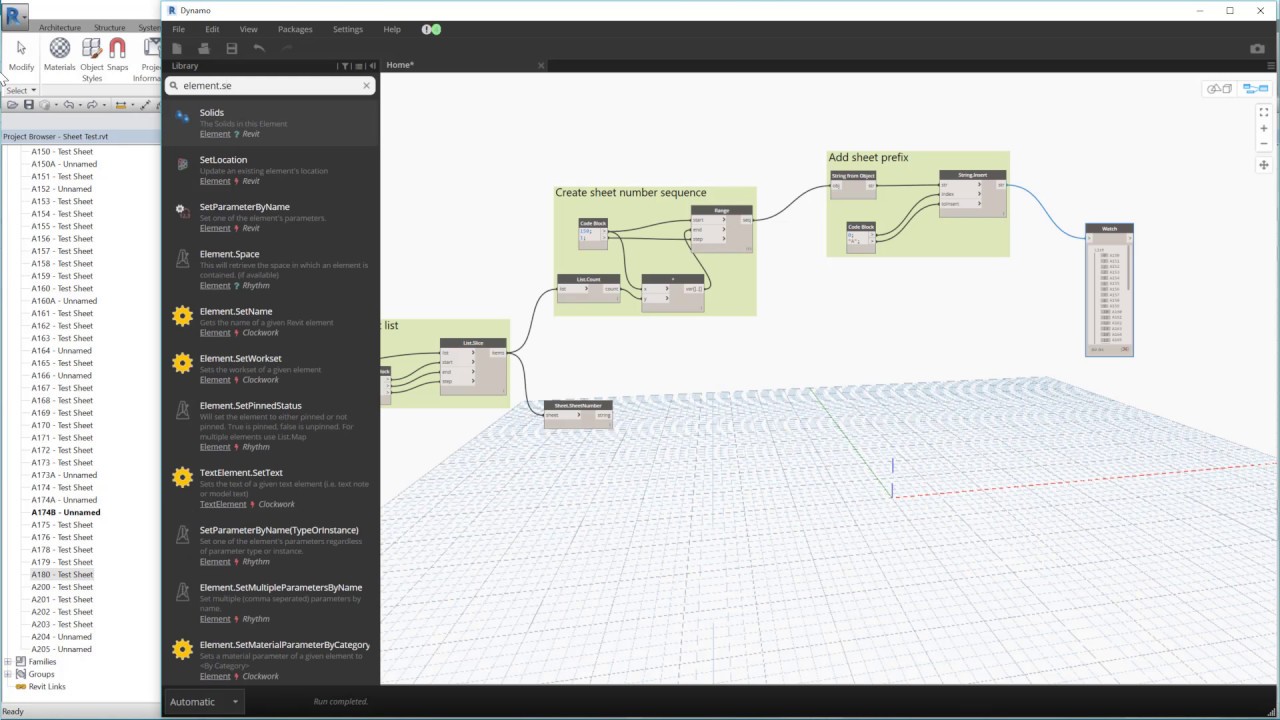This screenshot has height=720, width=1280.
Task: Open the Settings menu in Dynamo
Action: click(x=348, y=29)
